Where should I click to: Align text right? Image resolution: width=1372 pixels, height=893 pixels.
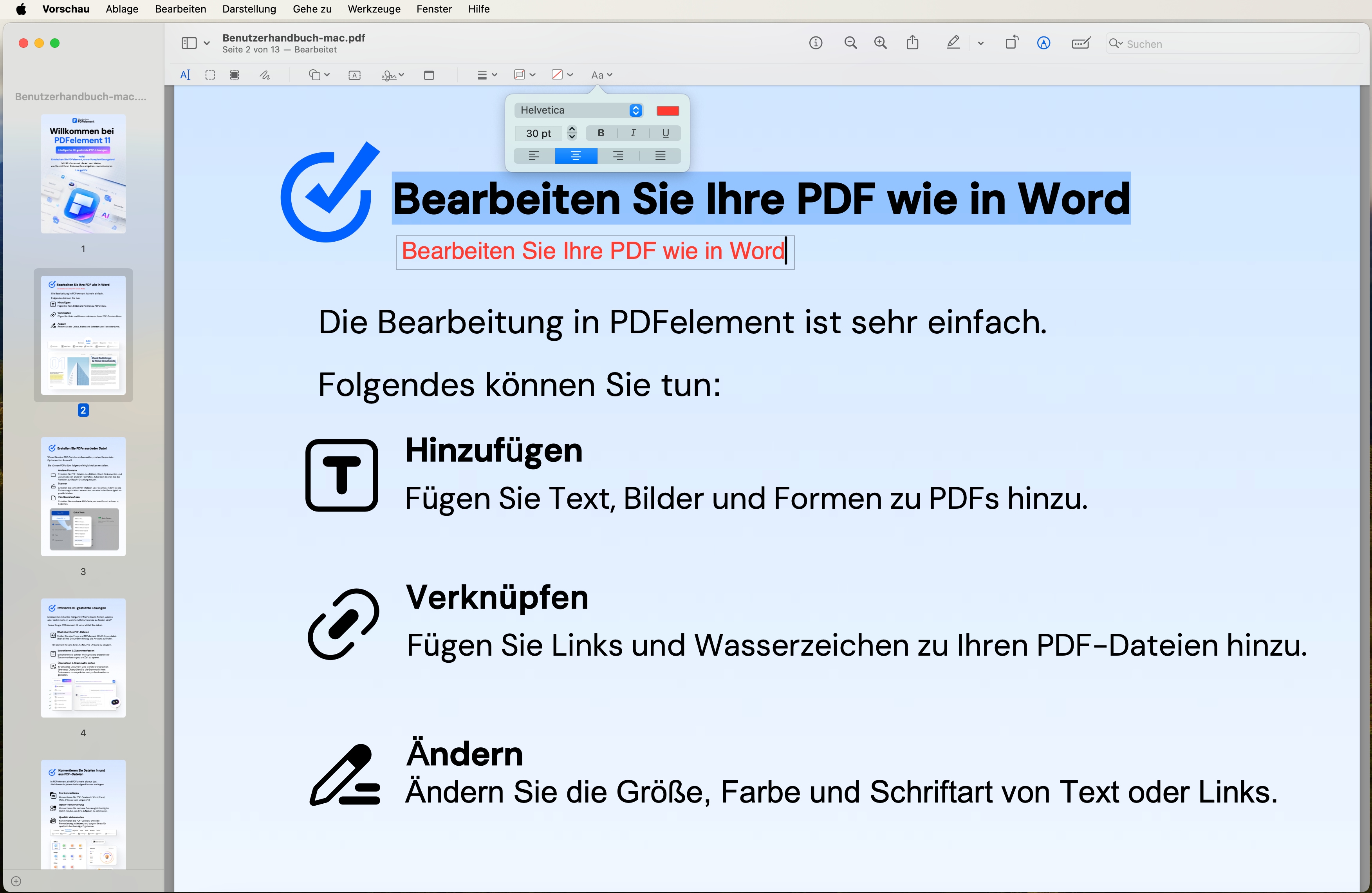click(618, 155)
